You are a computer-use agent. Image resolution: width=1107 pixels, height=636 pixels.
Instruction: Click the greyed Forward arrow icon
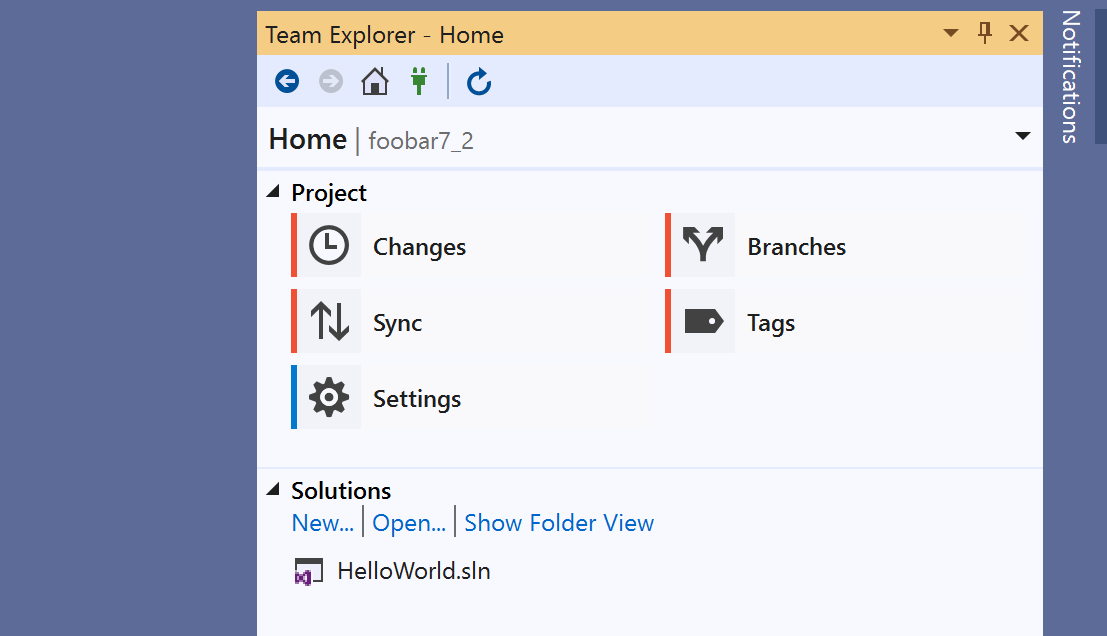(x=330, y=81)
